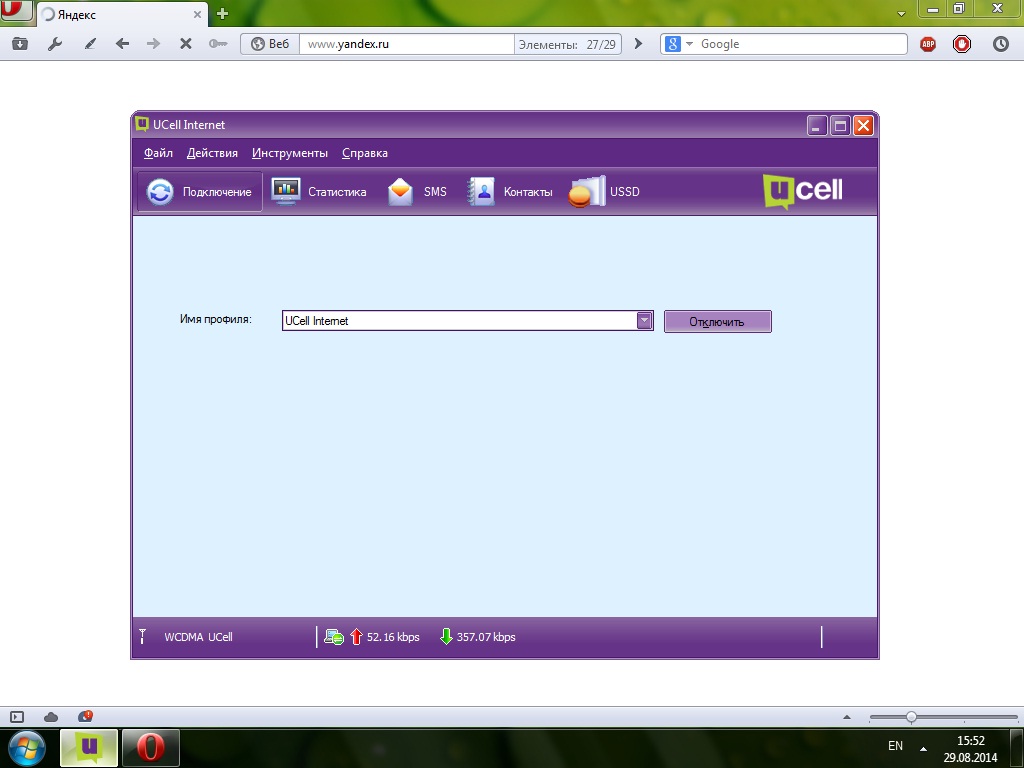Open the Контакты address book

pyautogui.click(x=511, y=192)
